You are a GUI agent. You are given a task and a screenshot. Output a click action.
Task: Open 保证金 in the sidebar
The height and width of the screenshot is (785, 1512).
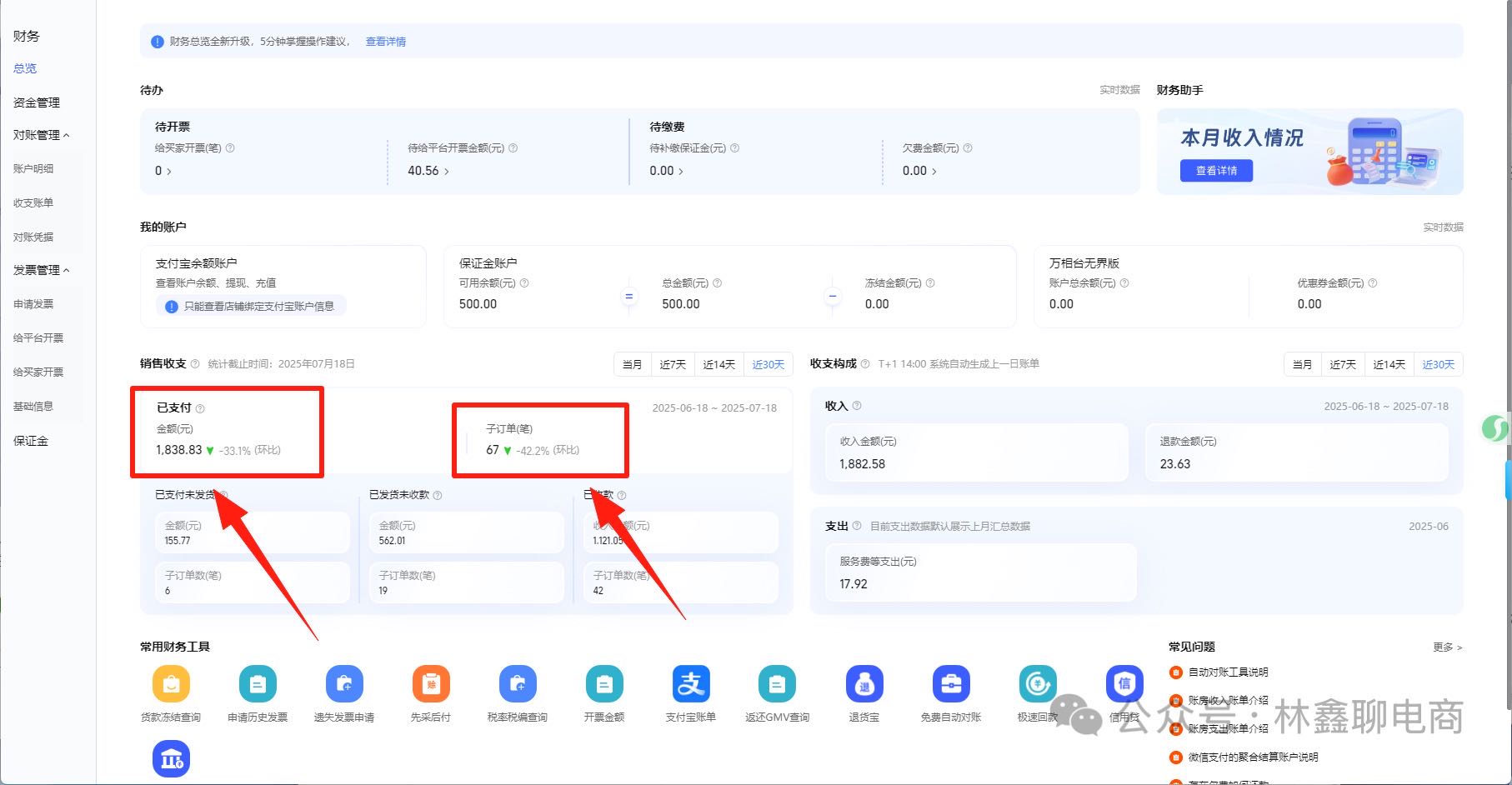[x=31, y=441]
